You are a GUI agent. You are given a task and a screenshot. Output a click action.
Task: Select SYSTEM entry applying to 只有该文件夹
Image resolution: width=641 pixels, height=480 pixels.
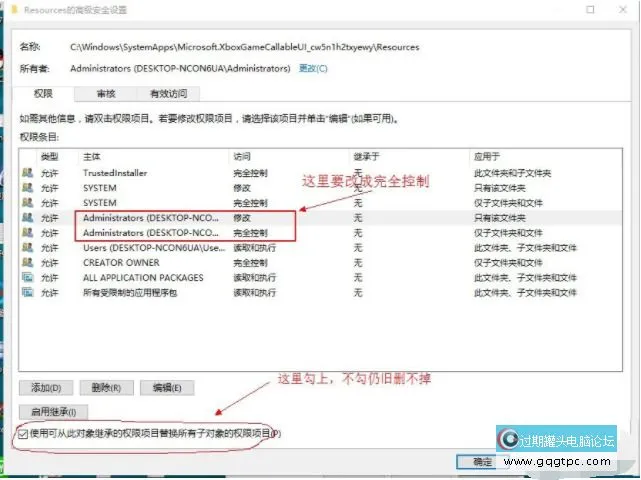[x=320, y=188]
